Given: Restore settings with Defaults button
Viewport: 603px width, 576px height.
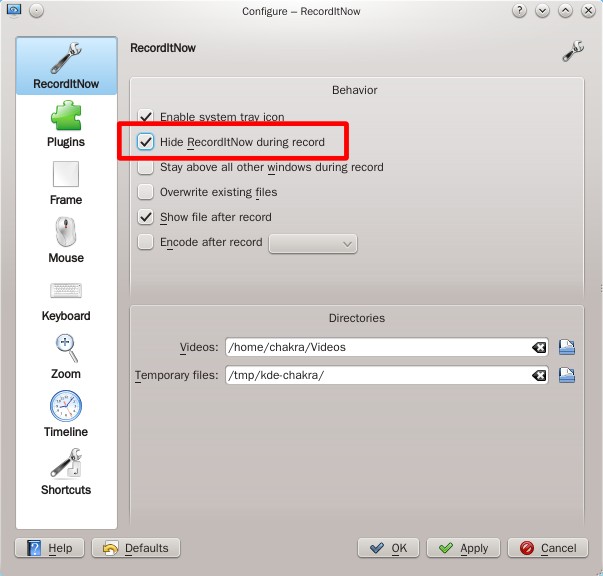Looking at the screenshot, I should pyautogui.click(x=136, y=548).
